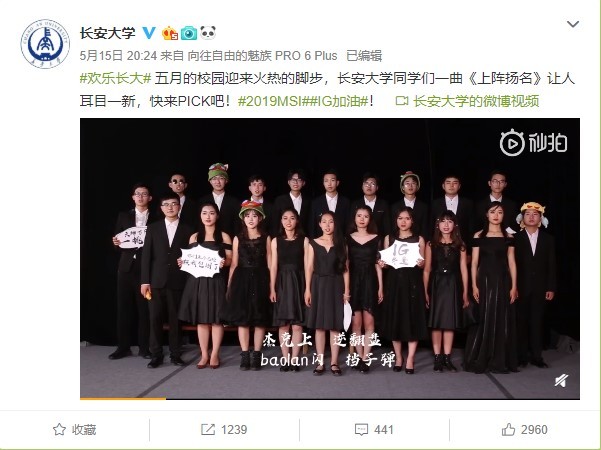Viewport: 601px width, 450px height.
Task: Open the 长安大学 profile avatar
Action: click(x=45, y=44)
